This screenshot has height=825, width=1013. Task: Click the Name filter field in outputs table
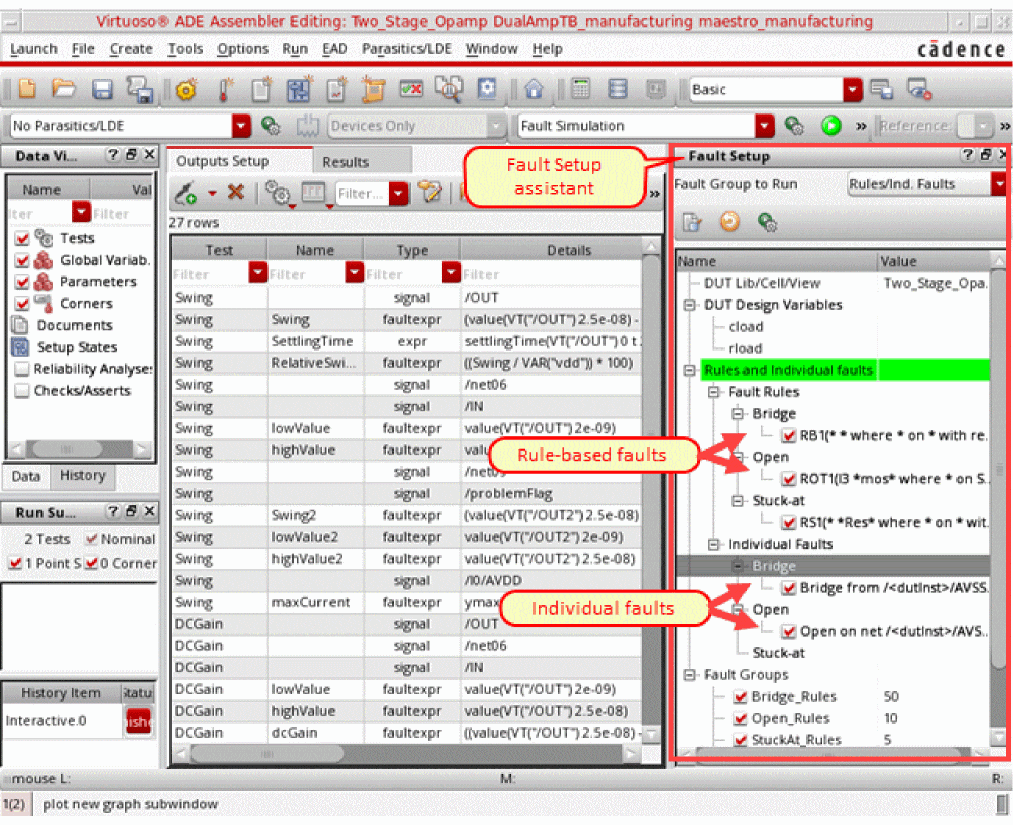pyautogui.click(x=305, y=273)
